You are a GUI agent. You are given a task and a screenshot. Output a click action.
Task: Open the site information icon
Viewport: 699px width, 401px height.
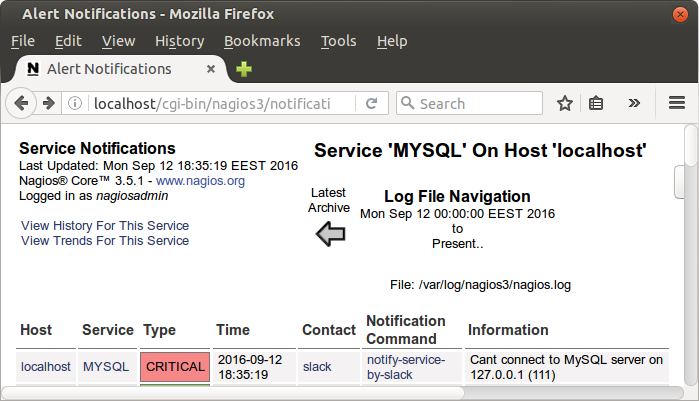[75, 103]
